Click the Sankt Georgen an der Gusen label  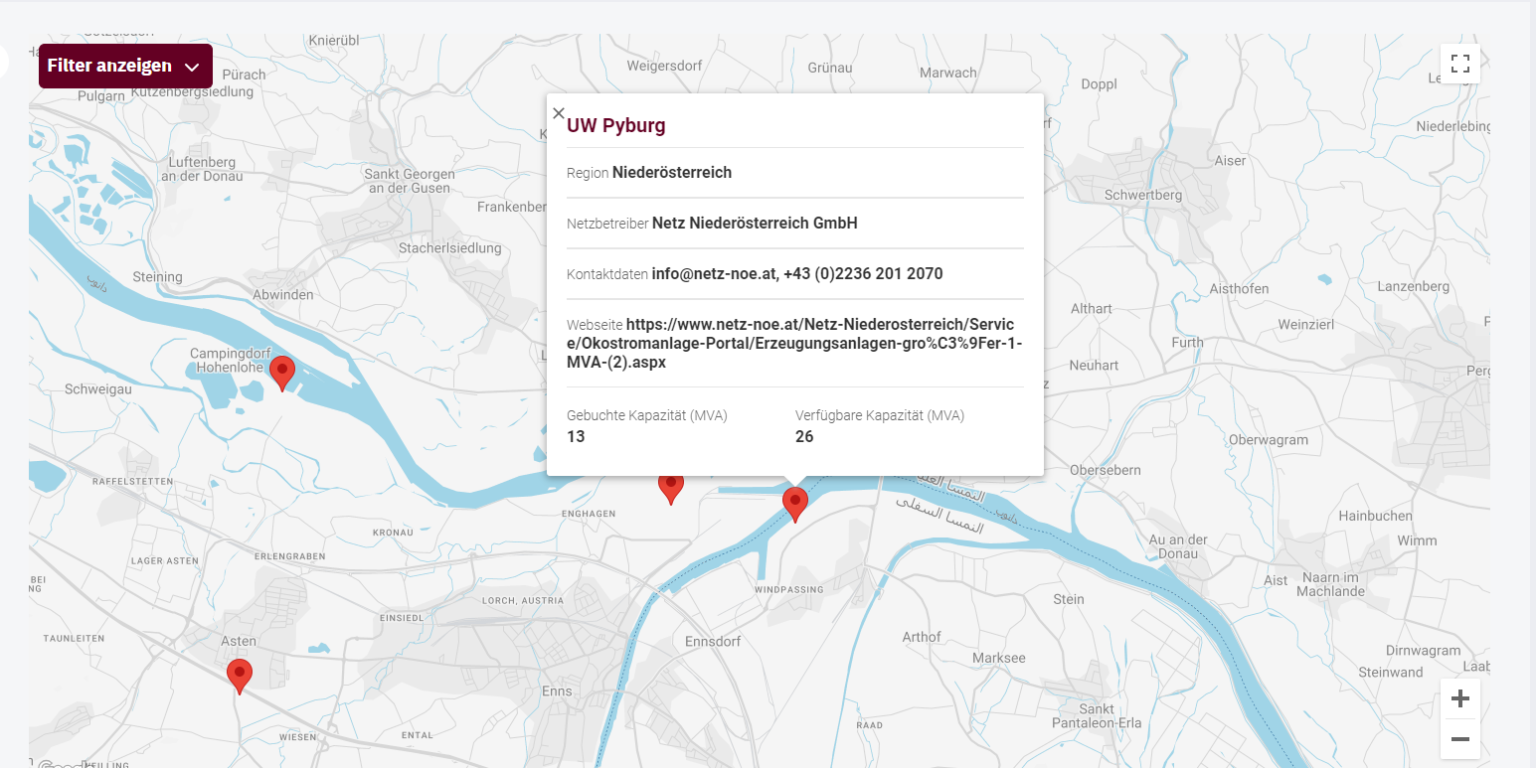coord(411,181)
